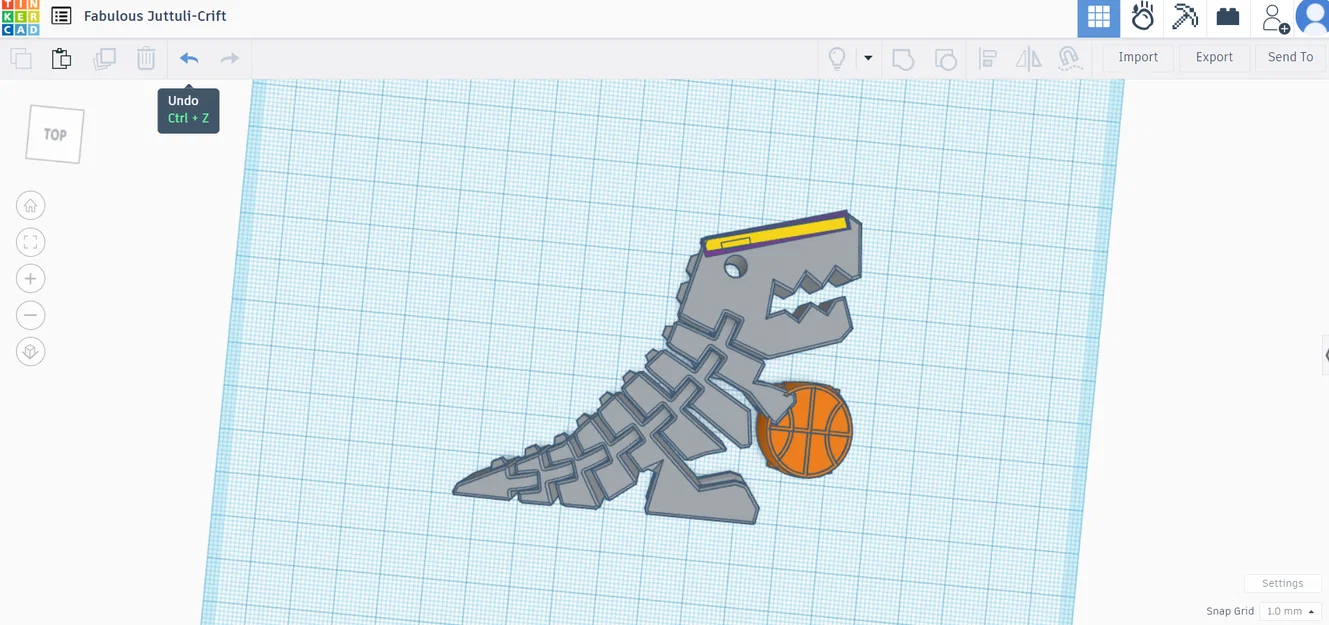Paste the copied shape
This screenshot has height=625, width=1329.
pos(61,58)
